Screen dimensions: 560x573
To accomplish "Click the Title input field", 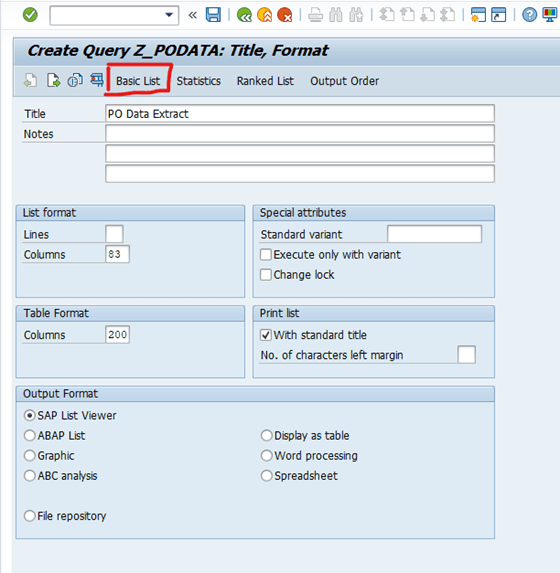I will click(x=300, y=114).
